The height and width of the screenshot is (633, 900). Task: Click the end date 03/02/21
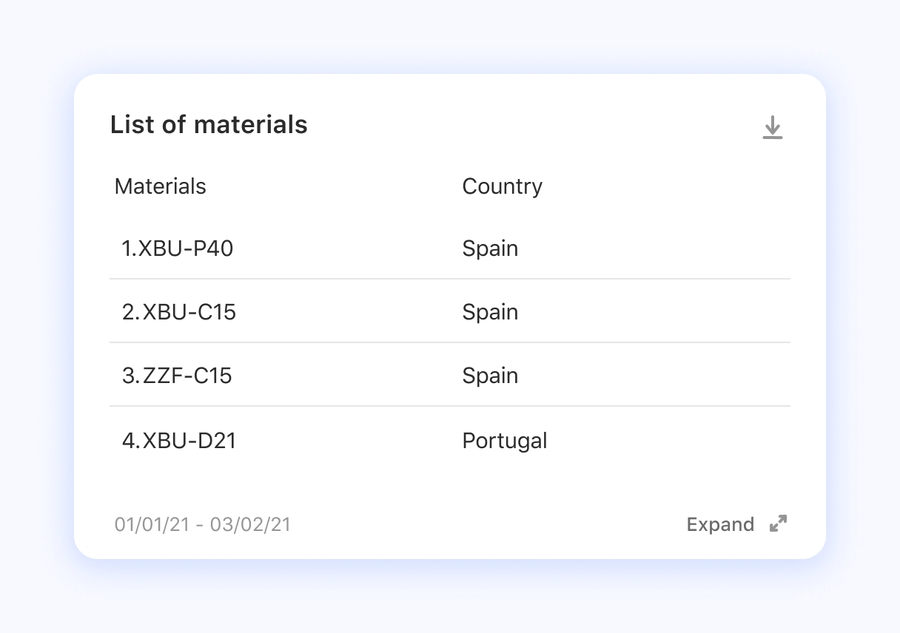point(250,524)
